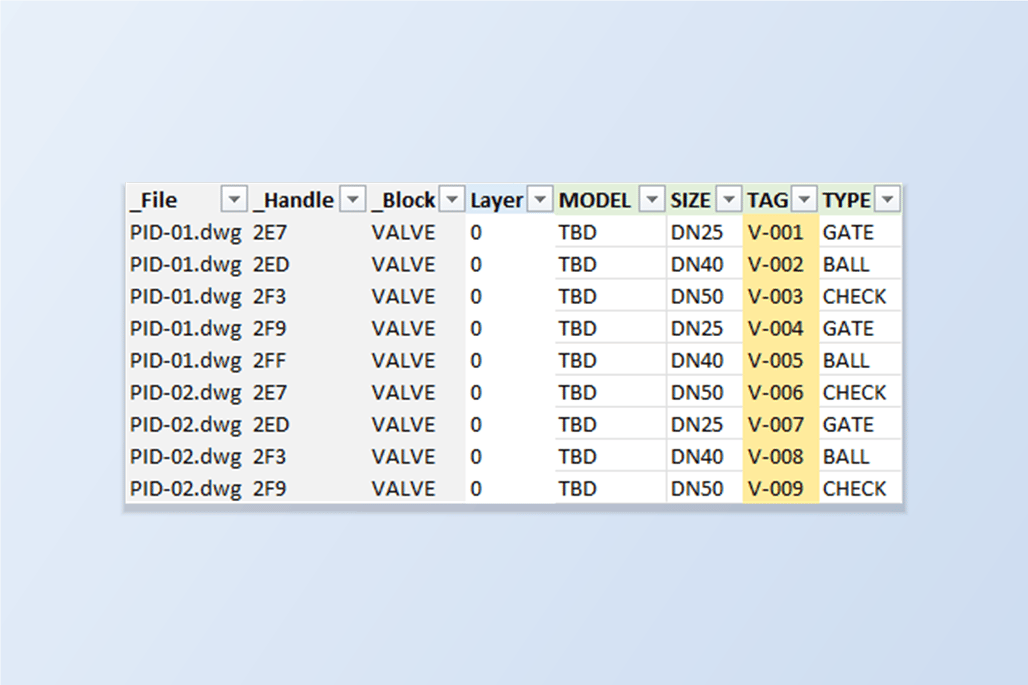Screen dimensions: 1028x685
Task: Select the MODEL header cell
Action: click(610, 200)
